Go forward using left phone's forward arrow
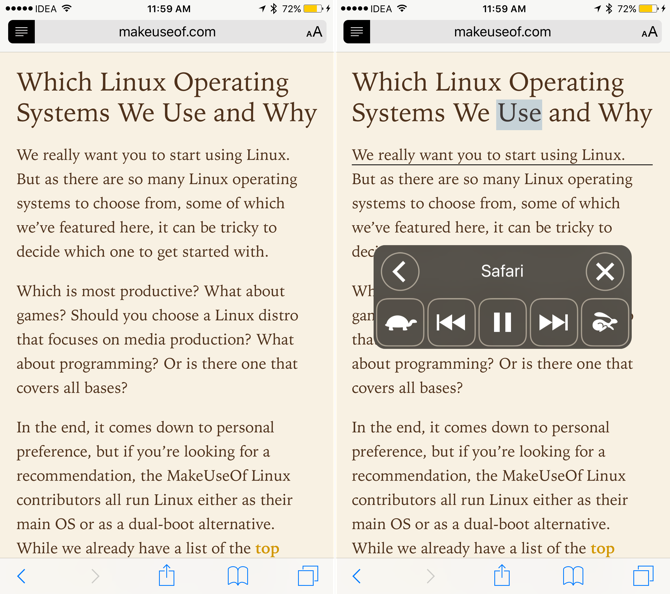This screenshot has height=594, width=670. click(95, 576)
